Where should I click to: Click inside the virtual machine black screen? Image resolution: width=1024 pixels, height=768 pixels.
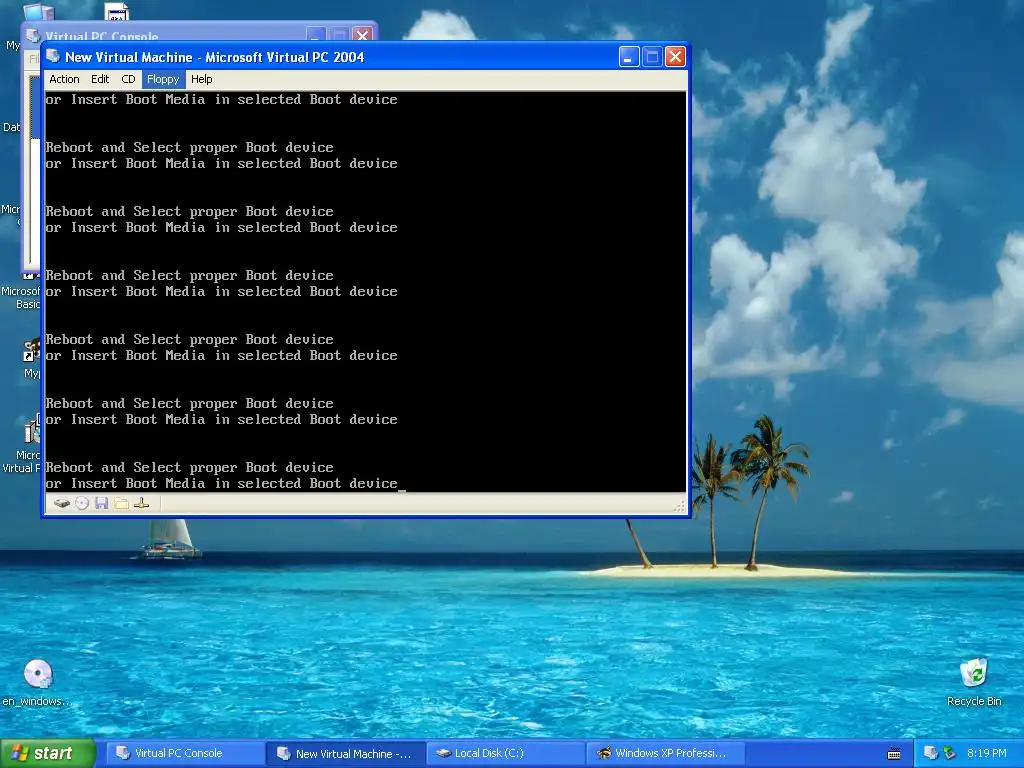coord(365,291)
